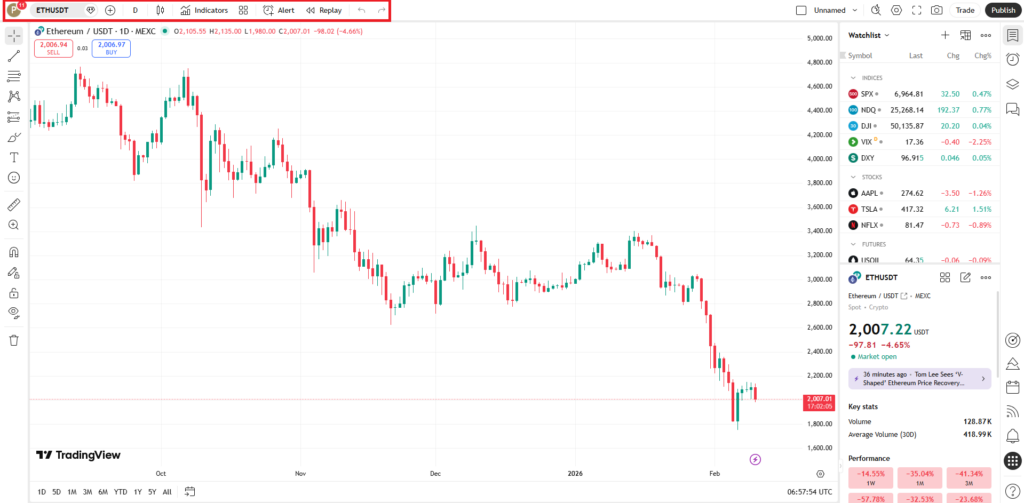The width and height of the screenshot is (1024, 503).
Task: Take a chart snapshot with camera icon
Action: click(x=936, y=10)
